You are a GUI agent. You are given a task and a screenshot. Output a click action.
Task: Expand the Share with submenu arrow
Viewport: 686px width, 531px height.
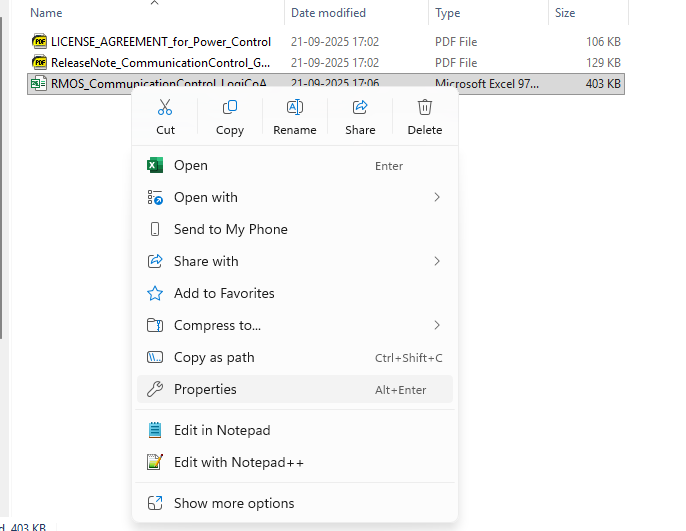pos(437,261)
